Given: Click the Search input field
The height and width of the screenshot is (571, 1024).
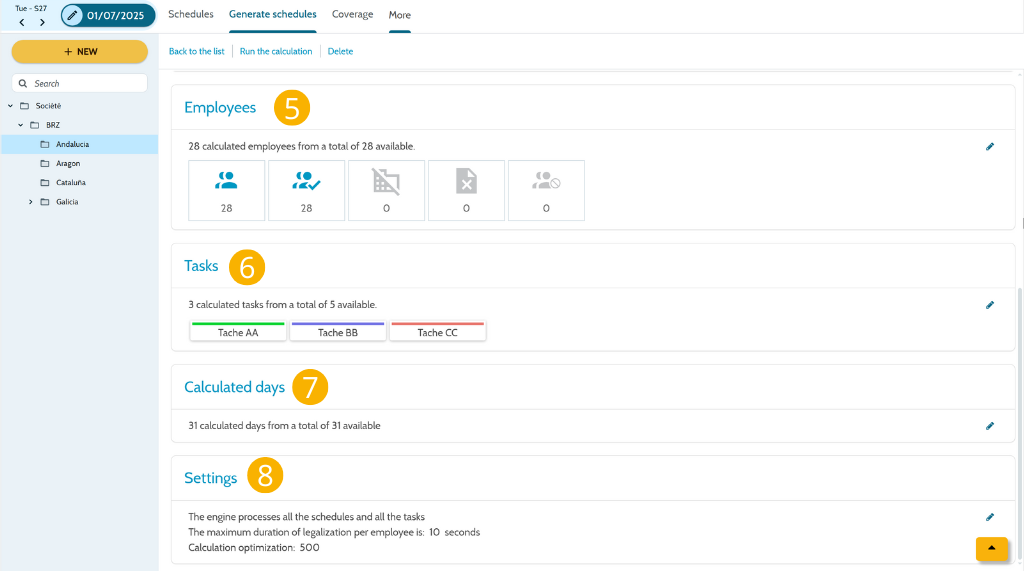Looking at the screenshot, I should [x=80, y=84].
